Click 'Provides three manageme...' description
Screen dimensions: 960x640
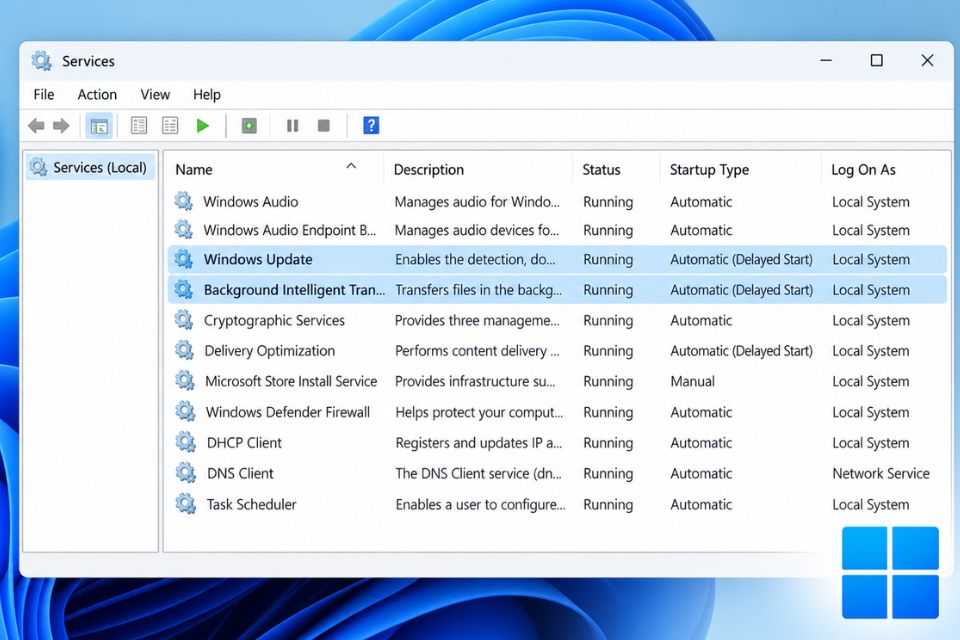tap(477, 320)
